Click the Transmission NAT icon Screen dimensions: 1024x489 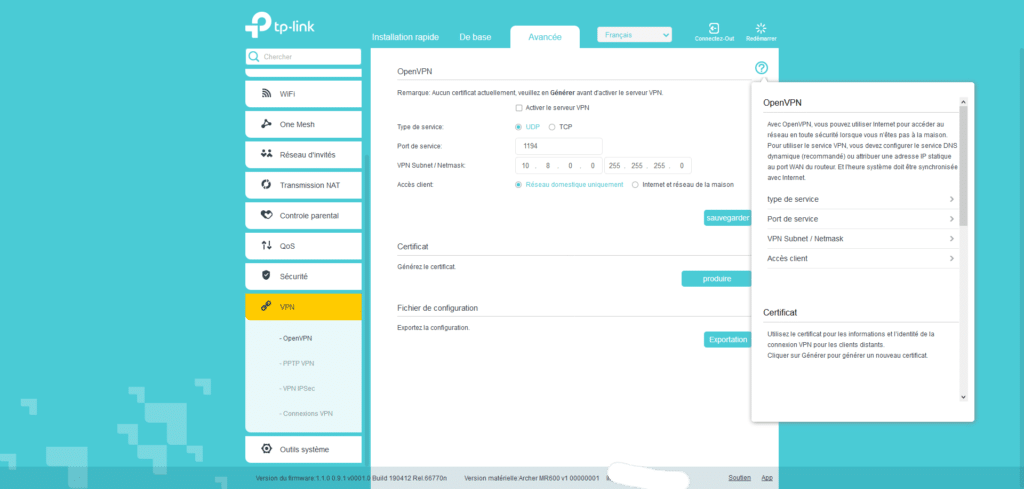pyautogui.click(x=267, y=184)
